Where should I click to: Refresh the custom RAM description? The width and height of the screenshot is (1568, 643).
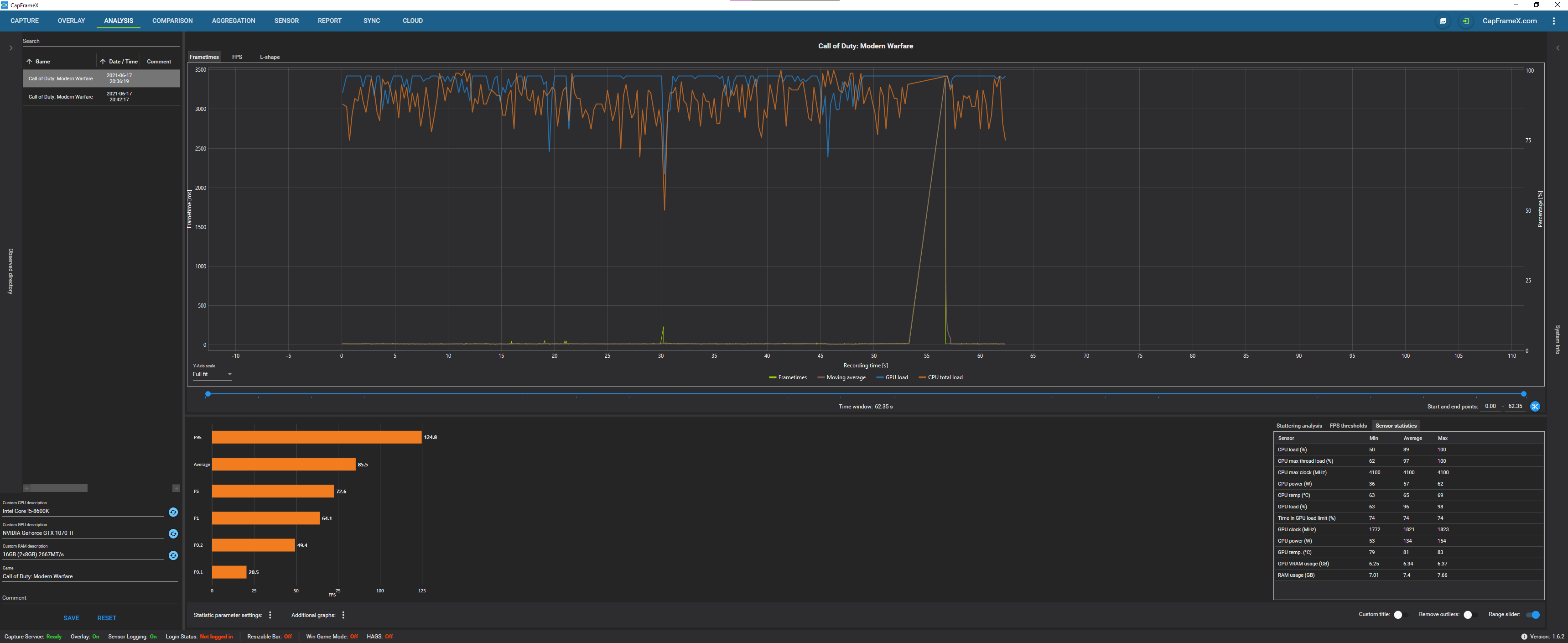[x=173, y=555]
